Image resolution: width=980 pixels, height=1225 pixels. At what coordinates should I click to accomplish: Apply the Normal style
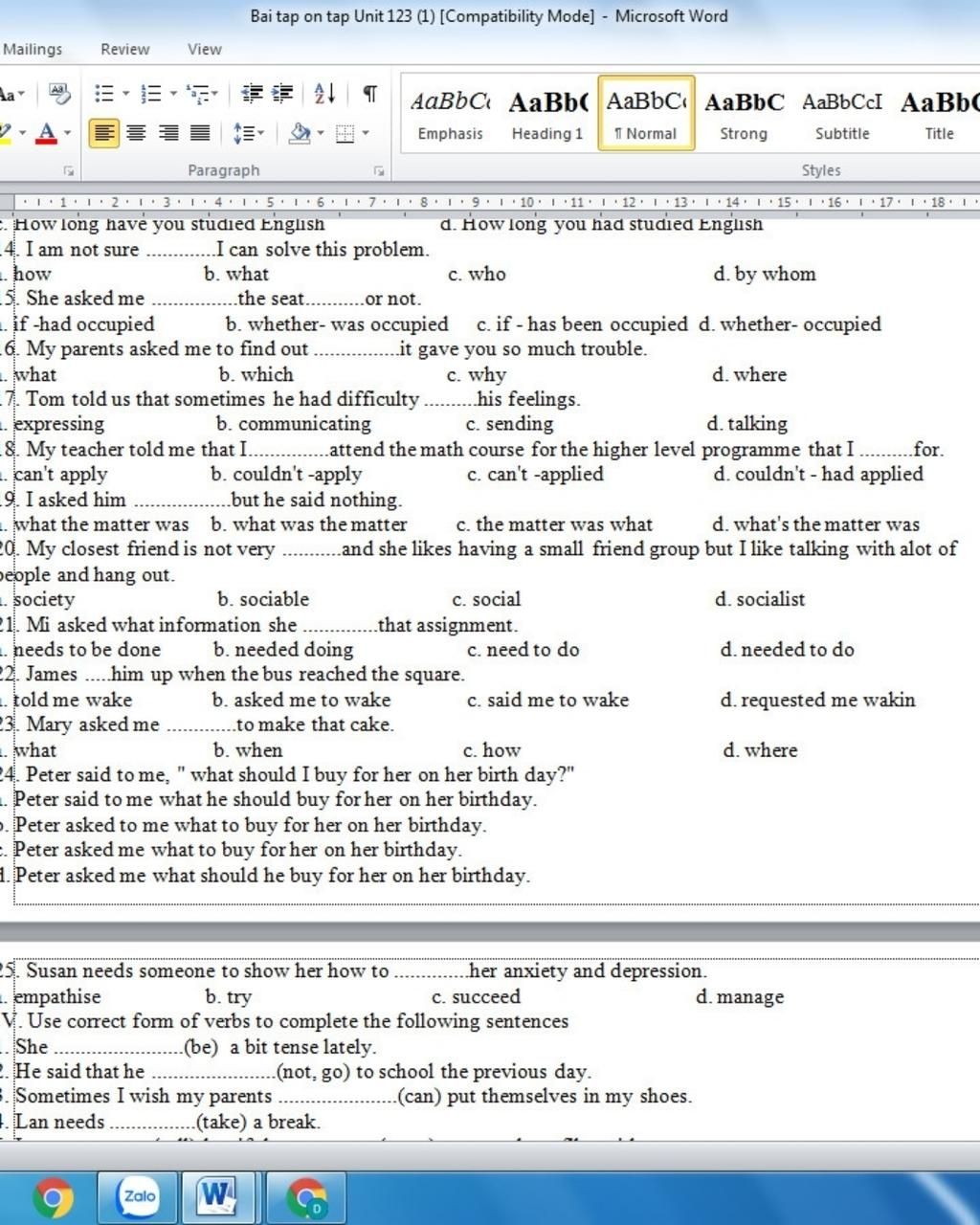point(646,114)
